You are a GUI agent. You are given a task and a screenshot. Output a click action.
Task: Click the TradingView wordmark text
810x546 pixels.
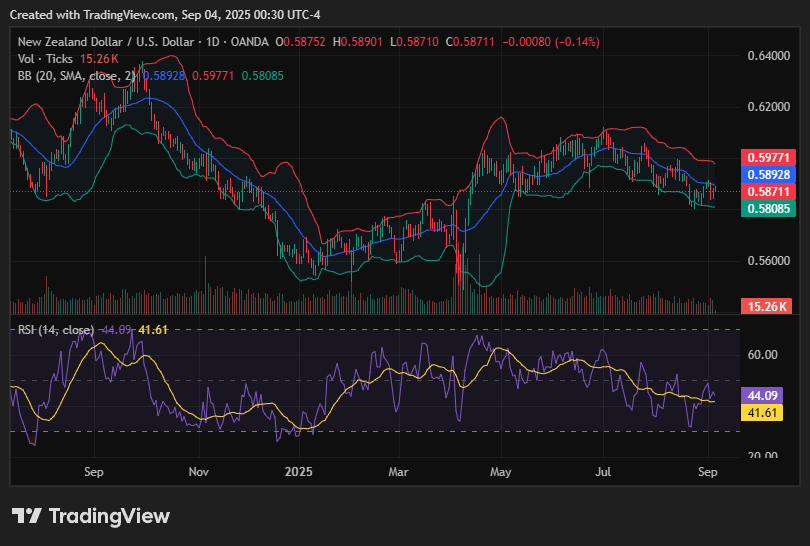coord(109,516)
